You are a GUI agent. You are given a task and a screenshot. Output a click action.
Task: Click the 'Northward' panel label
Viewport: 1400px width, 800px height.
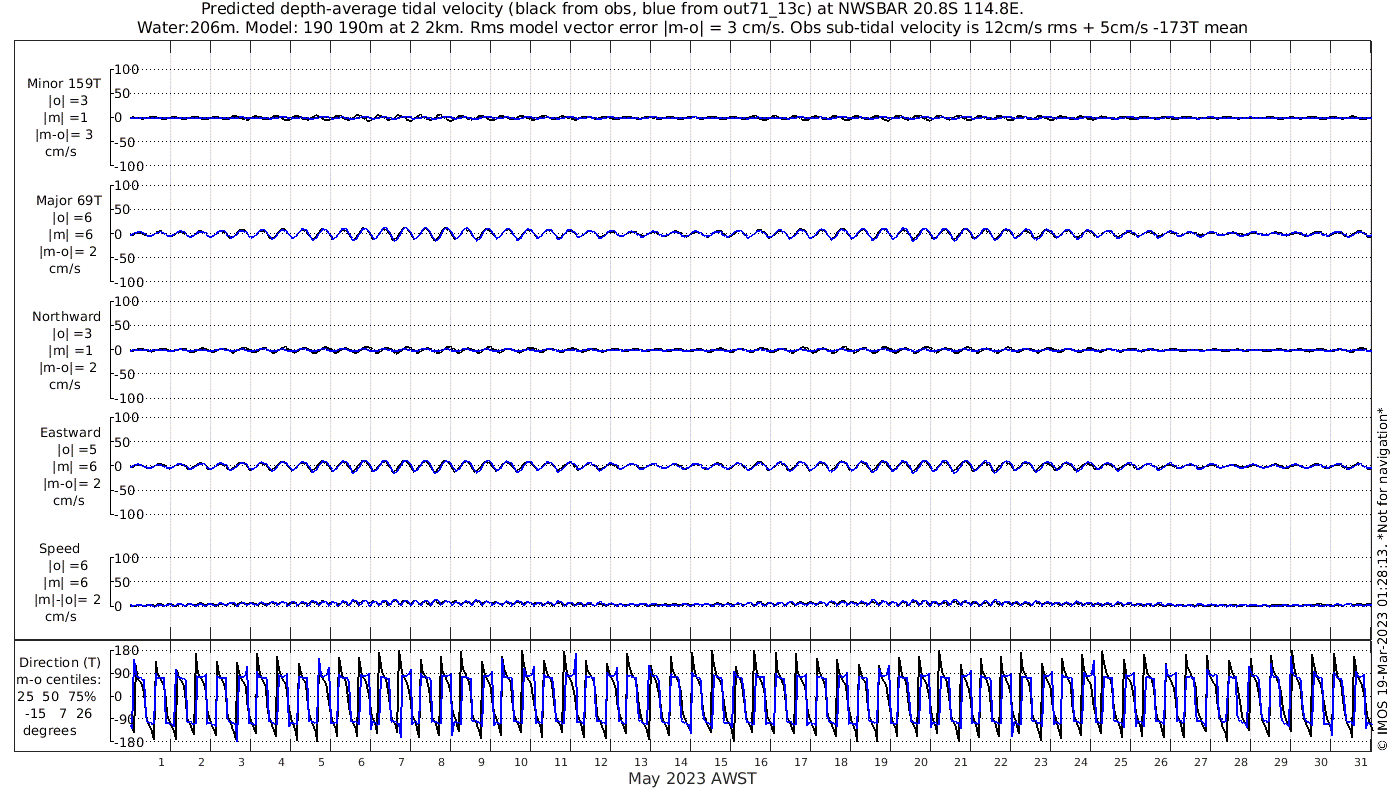pos(66,317)
